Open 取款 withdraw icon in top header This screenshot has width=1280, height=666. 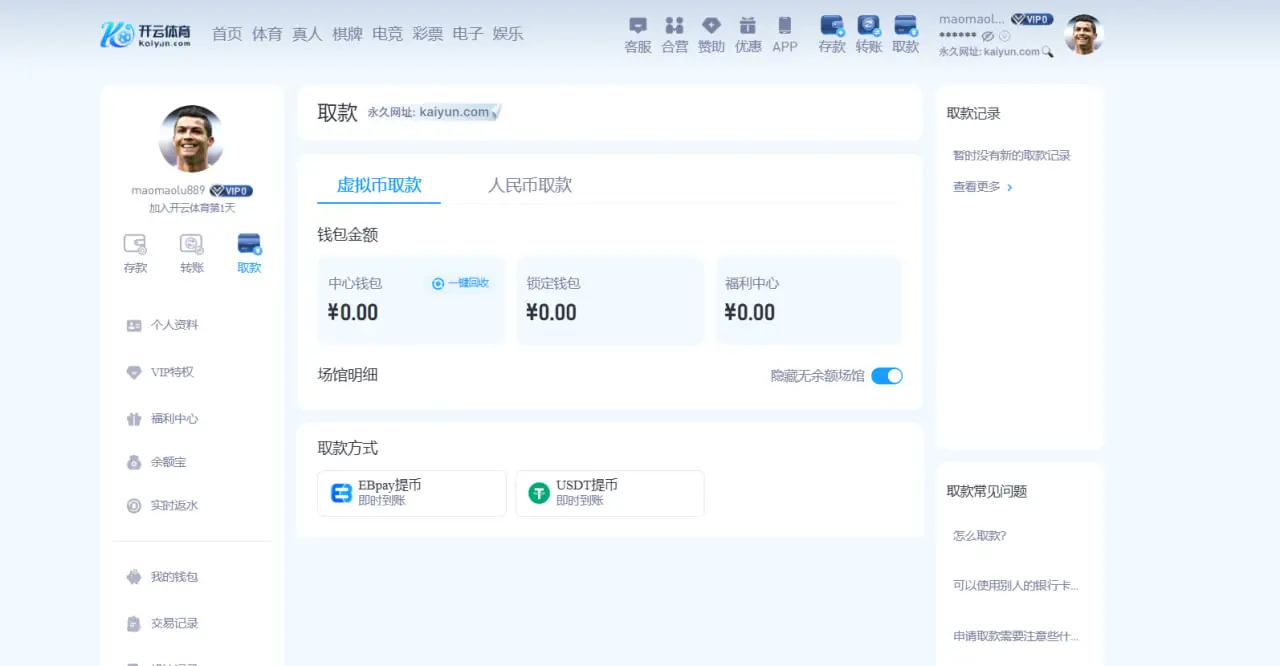tap(906, 35)
